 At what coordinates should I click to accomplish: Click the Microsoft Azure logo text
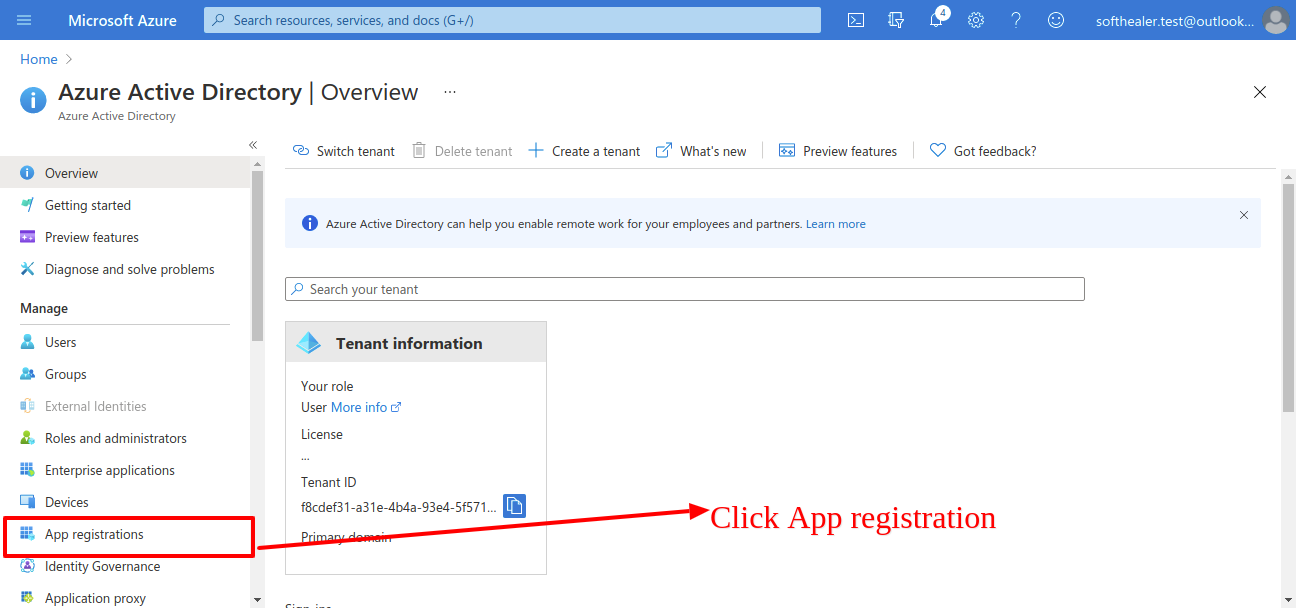tap(122, 20)
